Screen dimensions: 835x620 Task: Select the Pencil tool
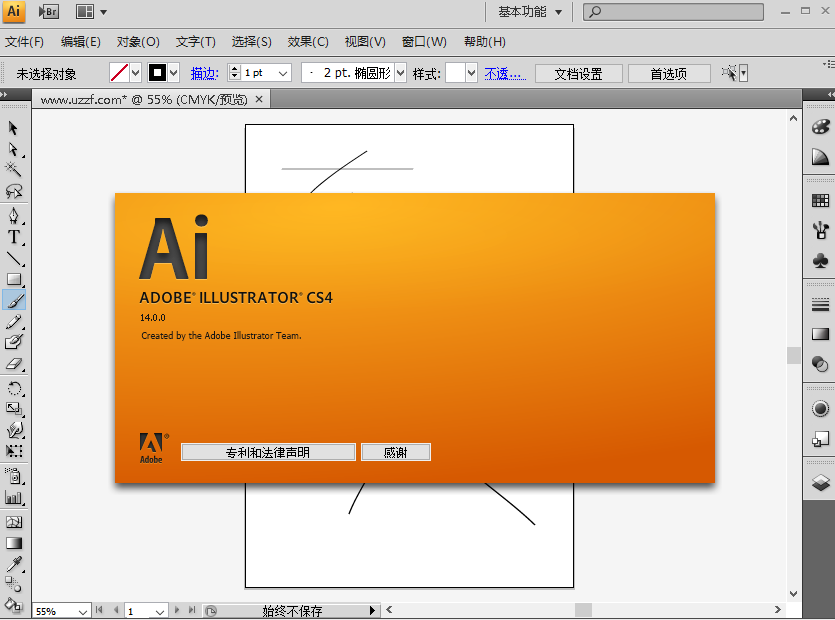pyautogui.click(x=13, y=322)
